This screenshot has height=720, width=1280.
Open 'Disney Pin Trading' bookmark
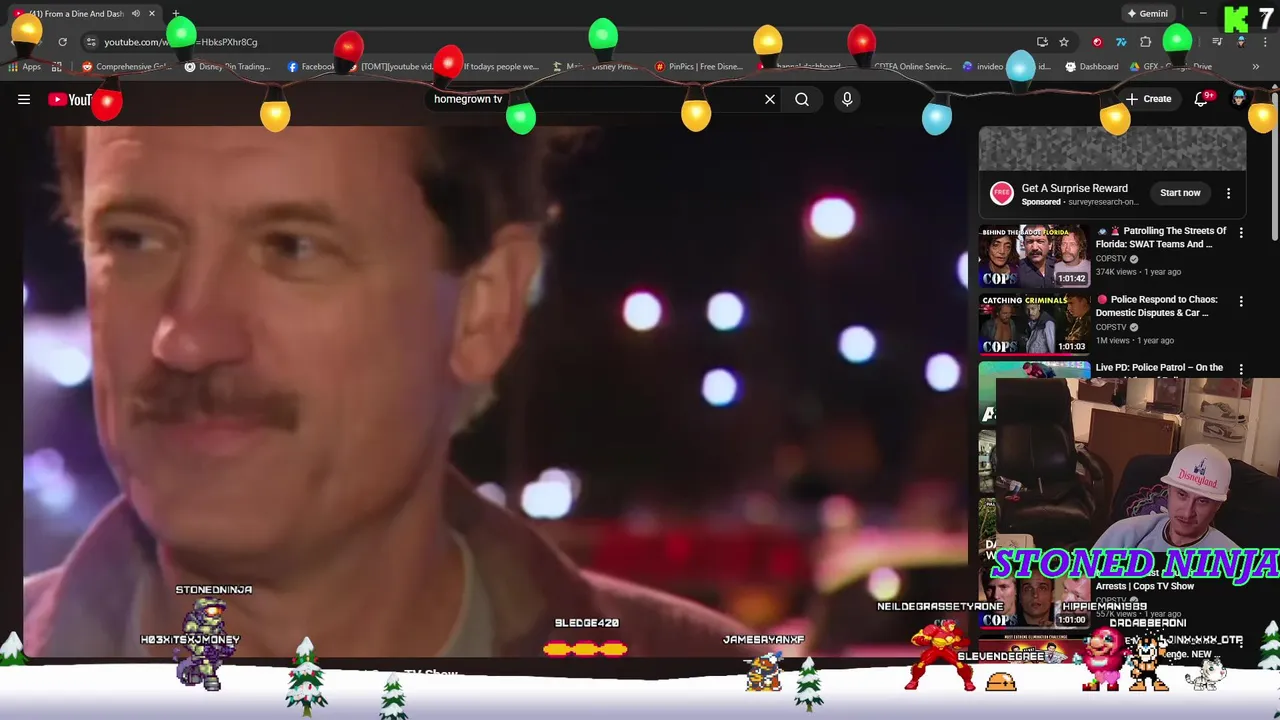pyautogui.click(x=227, y=67)
